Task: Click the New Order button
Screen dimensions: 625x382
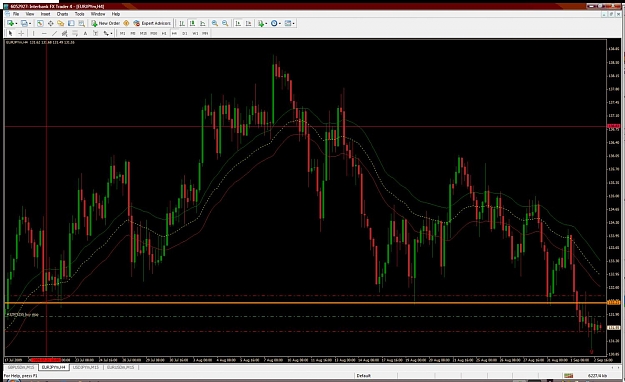Action: (x=105, y=23)
